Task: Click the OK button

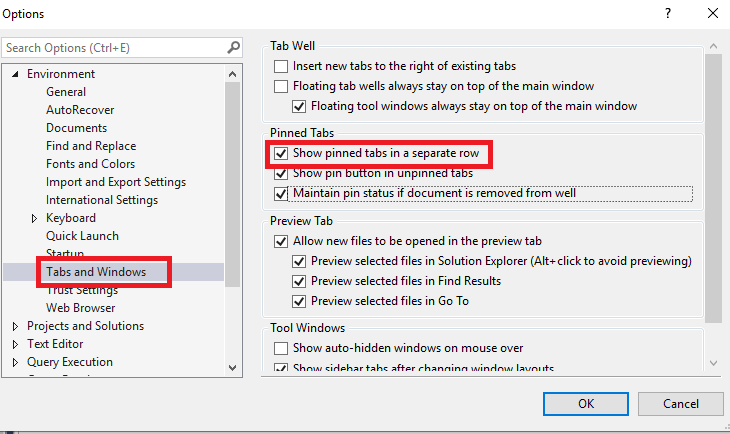Action: coord(586,404)
